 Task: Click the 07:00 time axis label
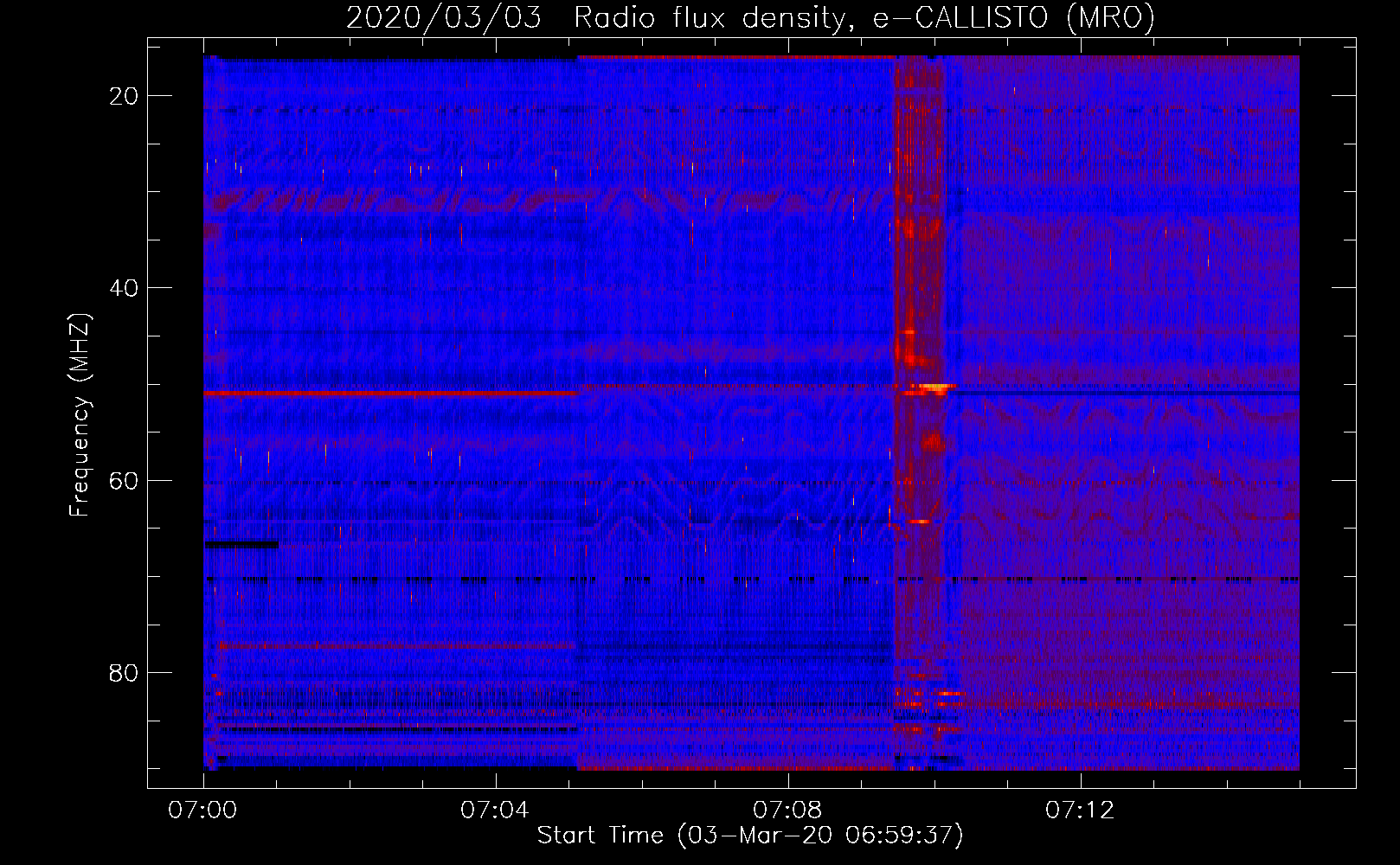tap(203, 811)
